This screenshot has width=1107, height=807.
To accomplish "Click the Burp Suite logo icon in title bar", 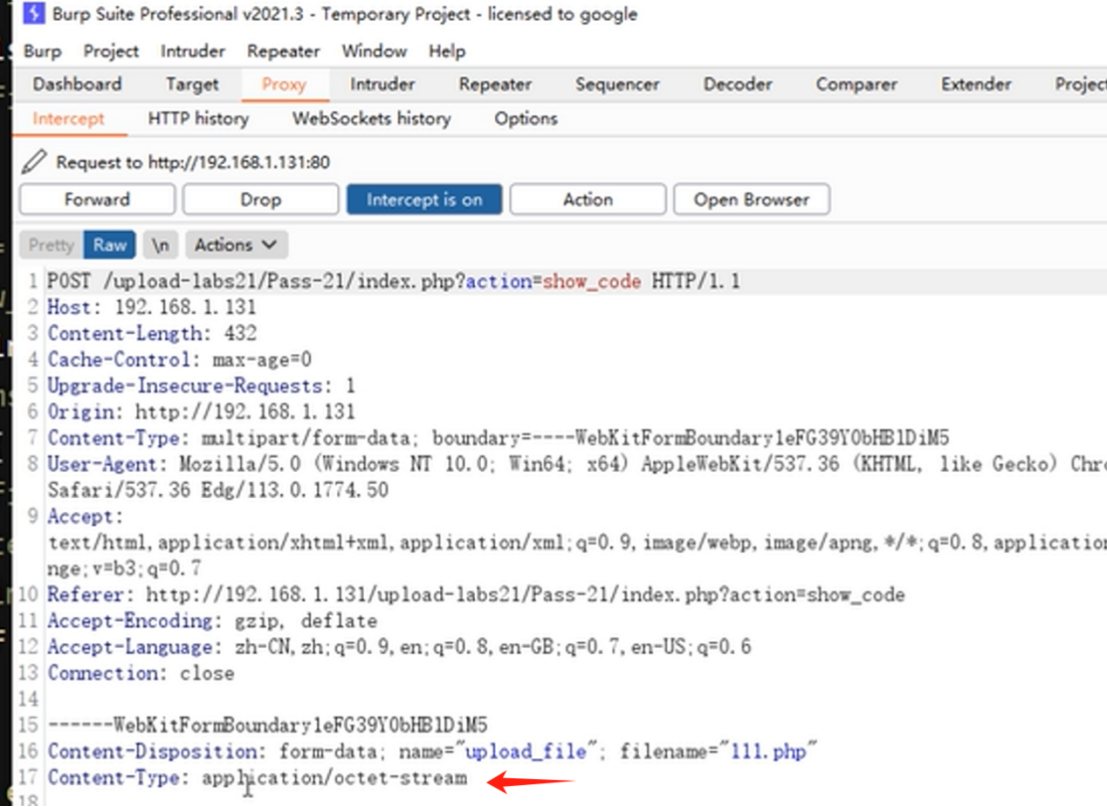I will click(x=34, y=13).
